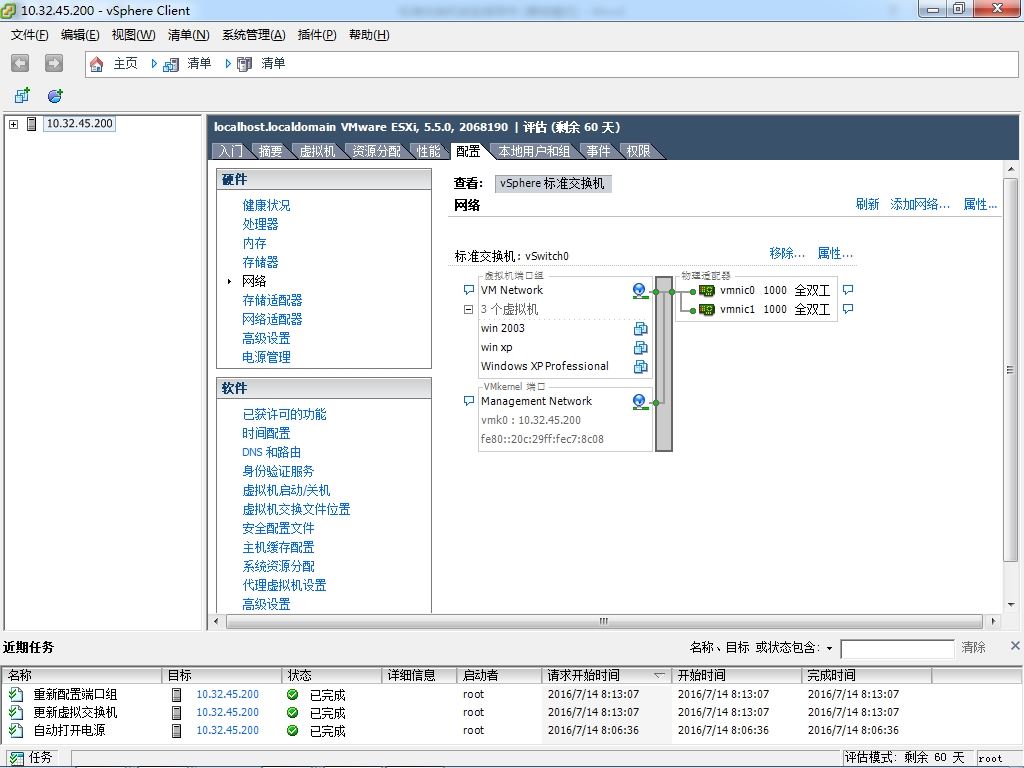Screen dimensions: 1024x768
Task: Open the 清单(N) menu
Action: pyautogui.click(x=188, y=35)
